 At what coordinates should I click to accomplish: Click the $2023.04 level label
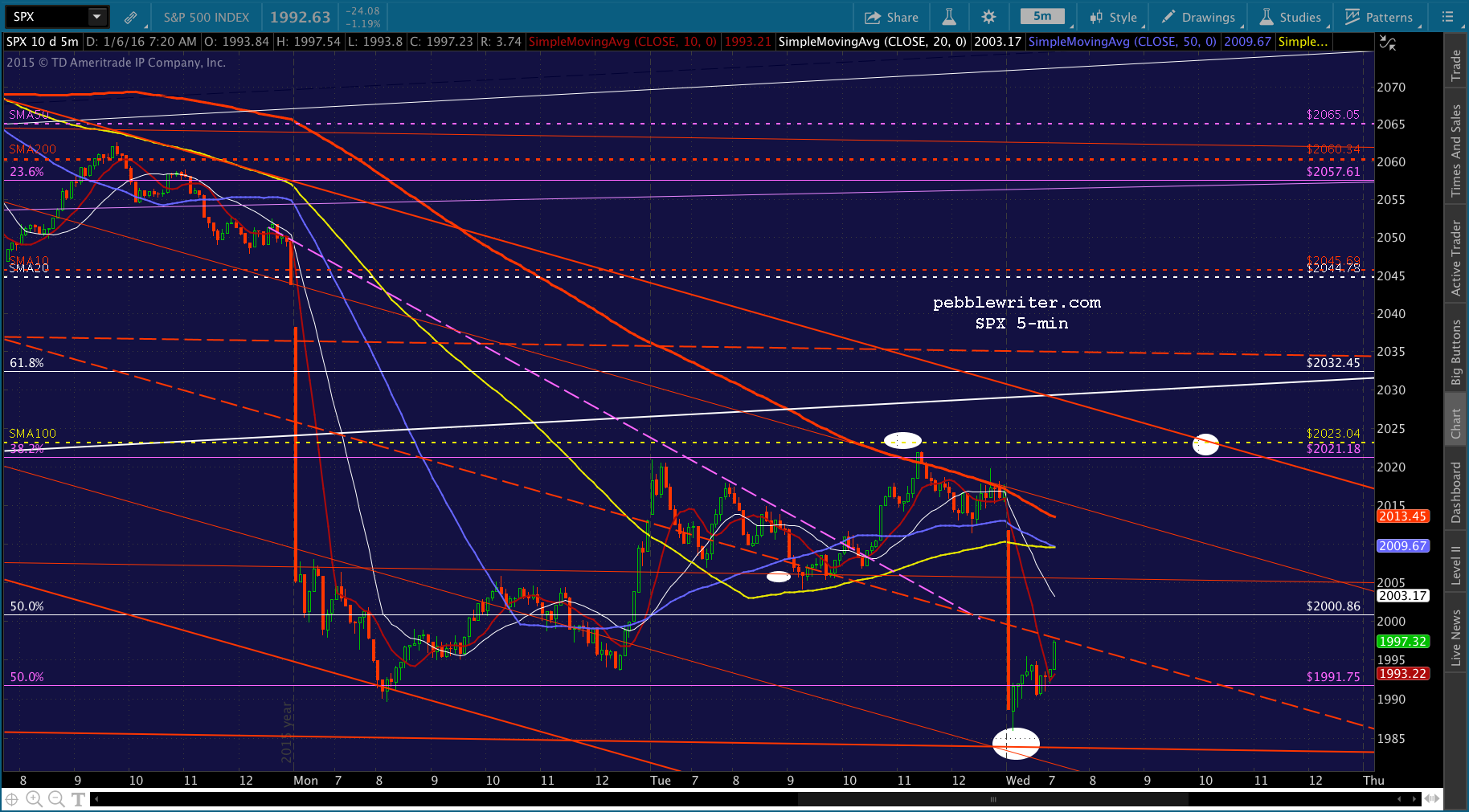coord(1333,434)
